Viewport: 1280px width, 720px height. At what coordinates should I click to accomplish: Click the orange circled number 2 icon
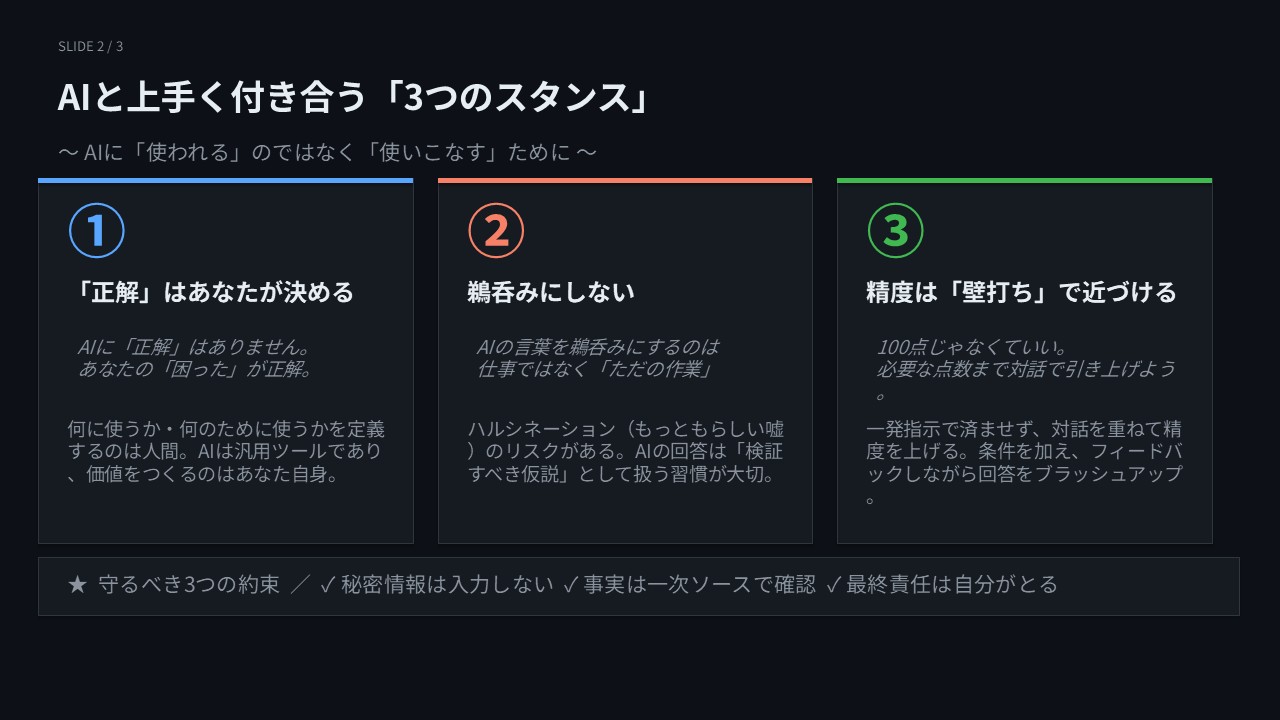496,230
